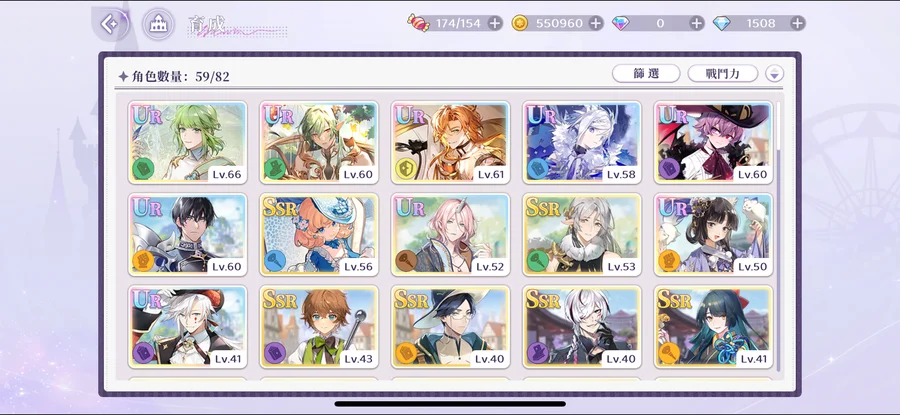900x415 pixels.
Task: Add candy stamina with plus button
Action: coord(495,23)
